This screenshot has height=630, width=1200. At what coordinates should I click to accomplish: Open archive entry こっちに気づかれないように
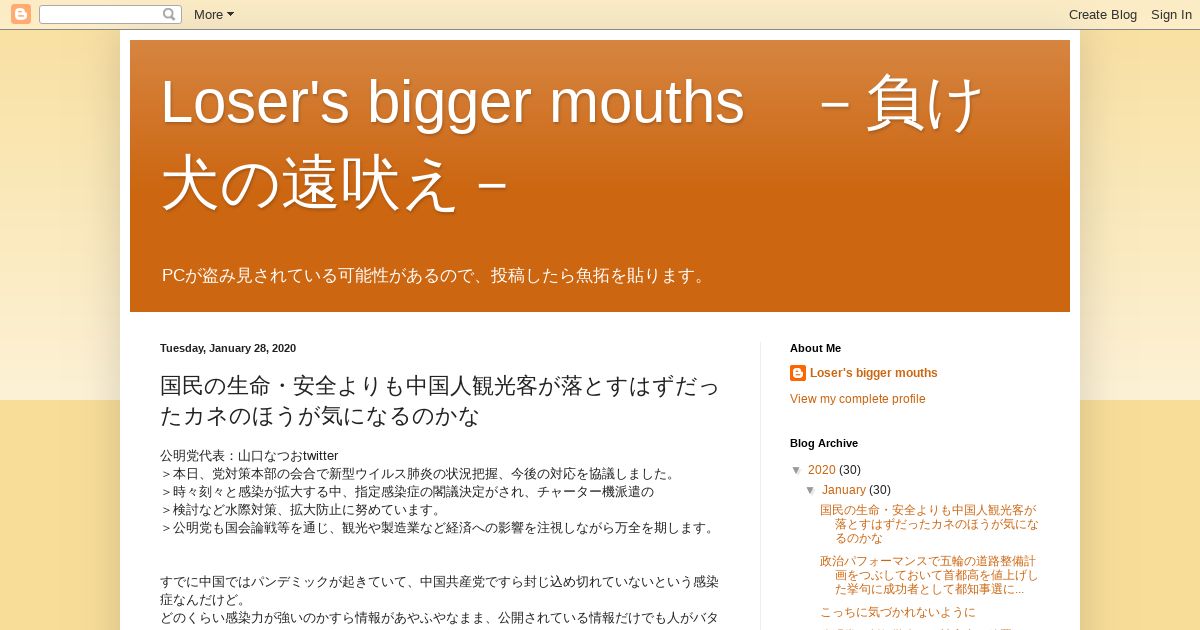pyautogui.click(x=898, y=612)
